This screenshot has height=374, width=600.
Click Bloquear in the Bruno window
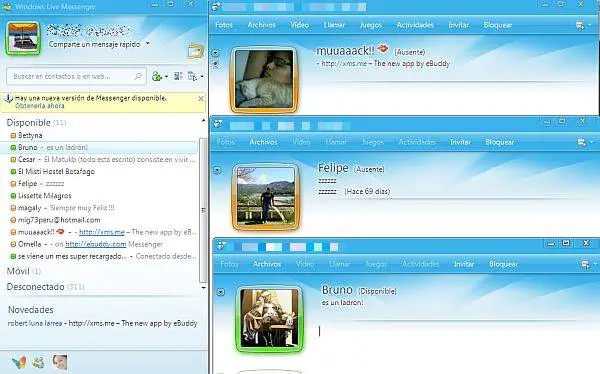tap(504, 264)
